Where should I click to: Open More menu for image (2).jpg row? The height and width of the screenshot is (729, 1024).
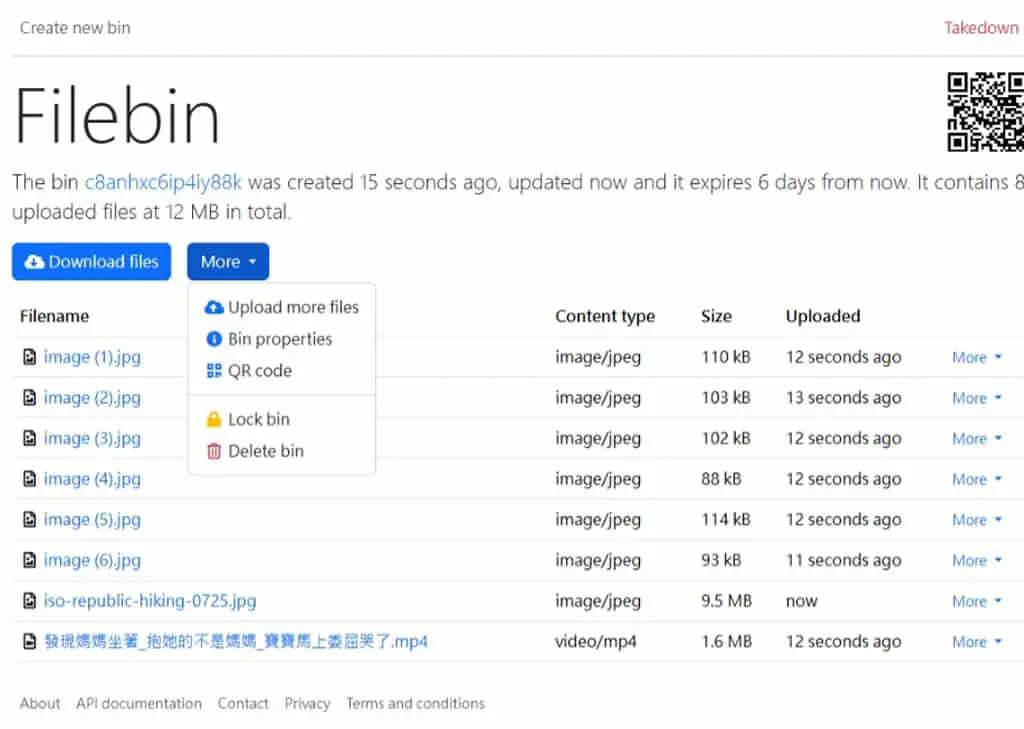point(976,398)
